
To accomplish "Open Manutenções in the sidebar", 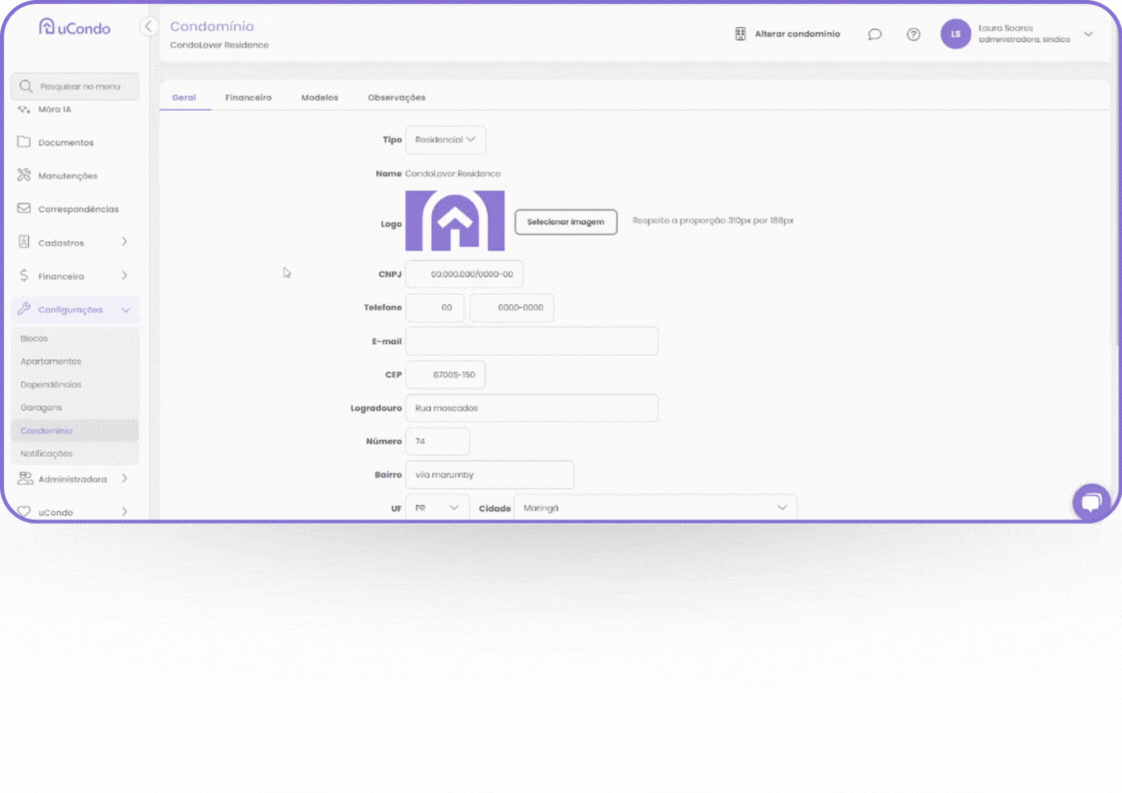I will [x=67, y=176].
